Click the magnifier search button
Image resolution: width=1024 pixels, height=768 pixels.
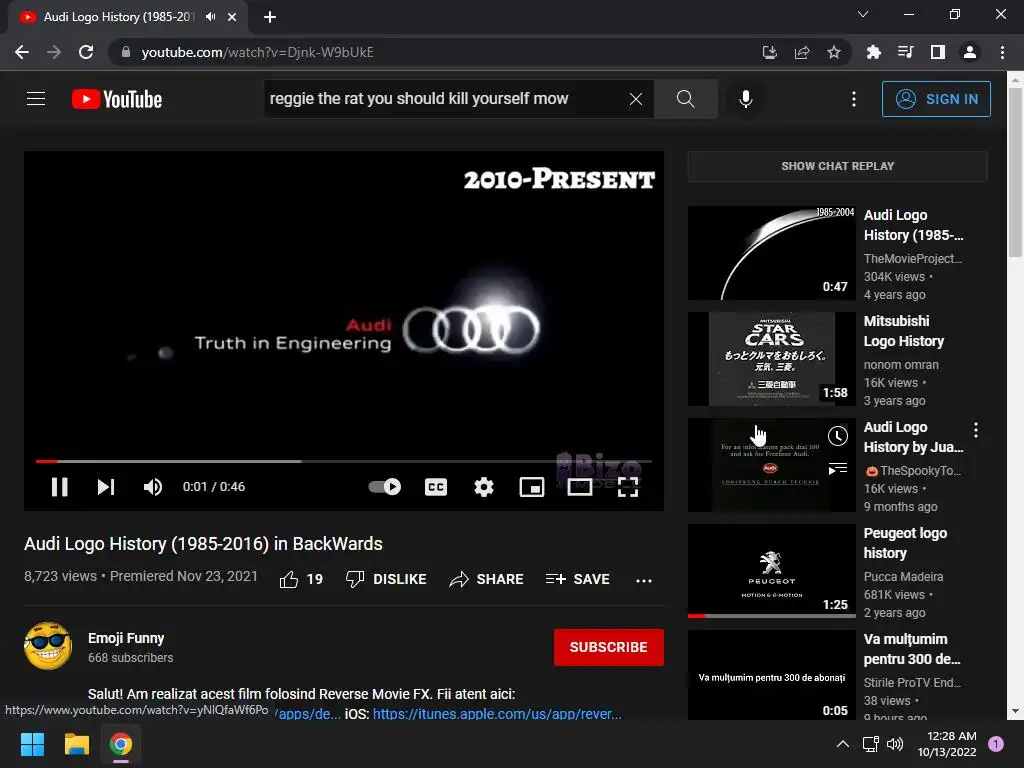coord(685,99)
